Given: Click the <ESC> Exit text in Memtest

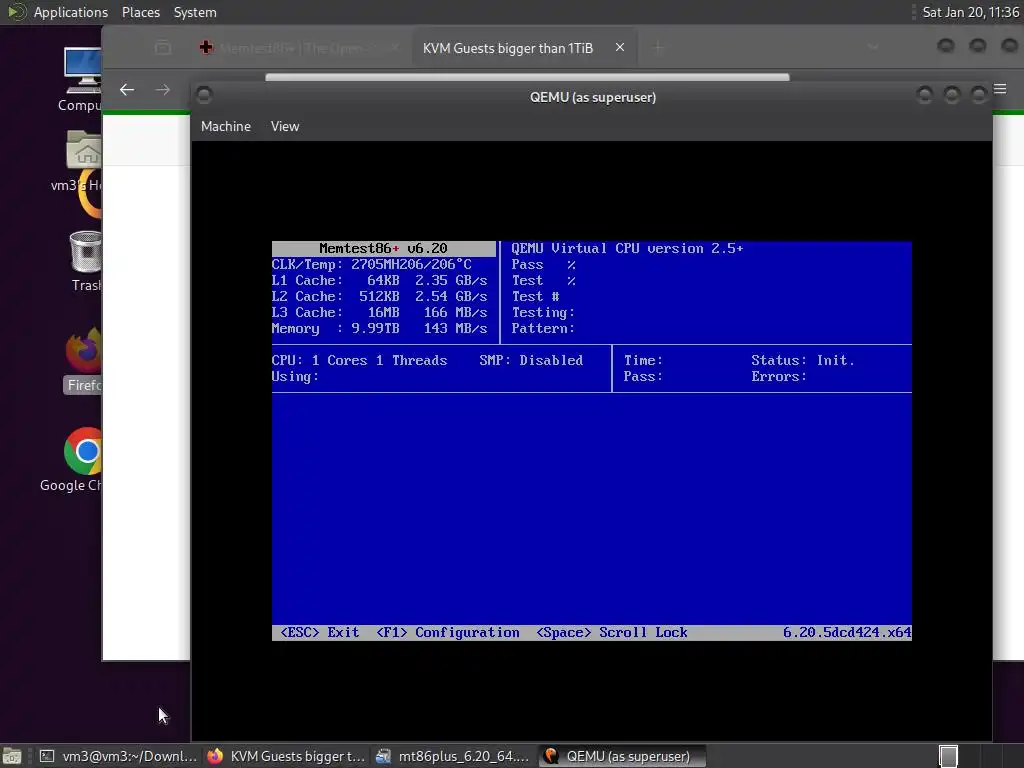Looking at the screenshot, I should (319, 632).
